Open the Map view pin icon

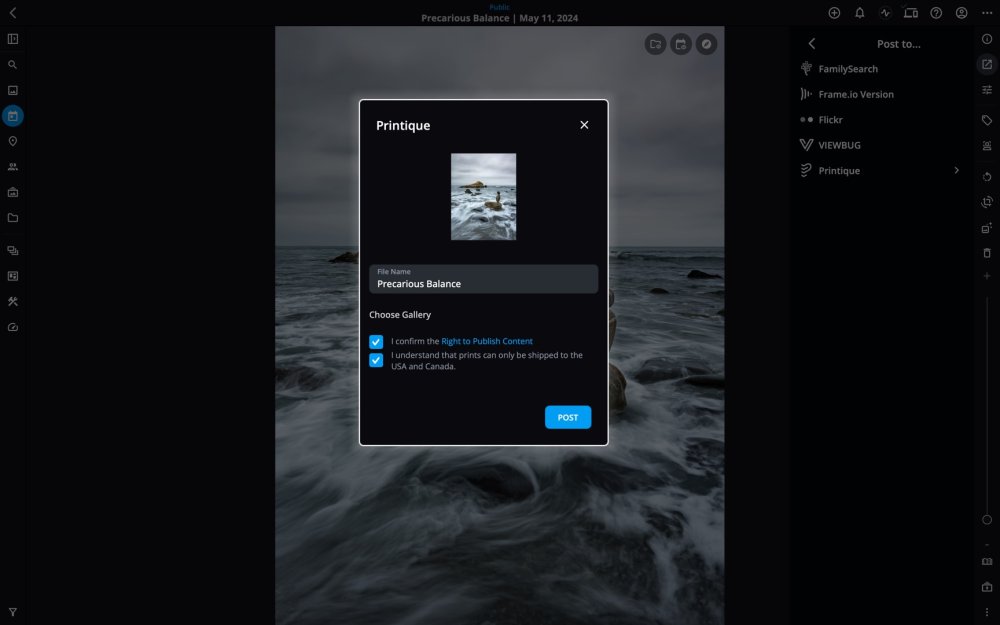click(x=13, y=141)
